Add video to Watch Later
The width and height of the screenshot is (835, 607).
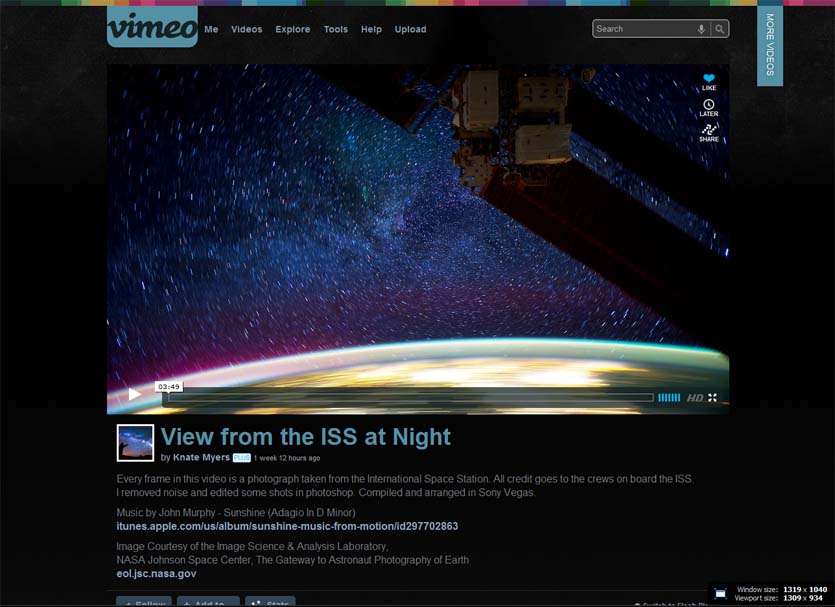coord(709,108)
